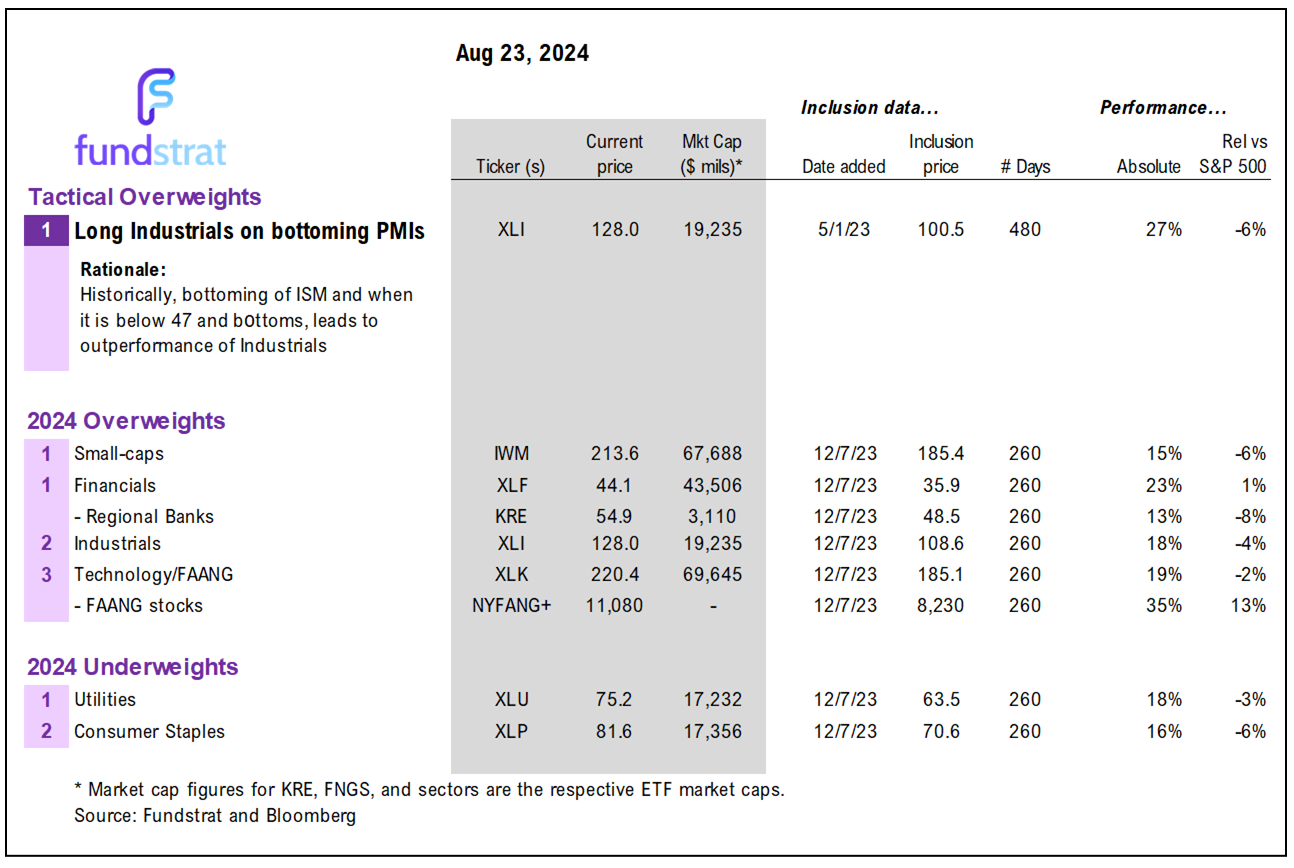Click the Mkt Cap column header
The height and width of the screenshot is (868, 1294).
point(711,154)
